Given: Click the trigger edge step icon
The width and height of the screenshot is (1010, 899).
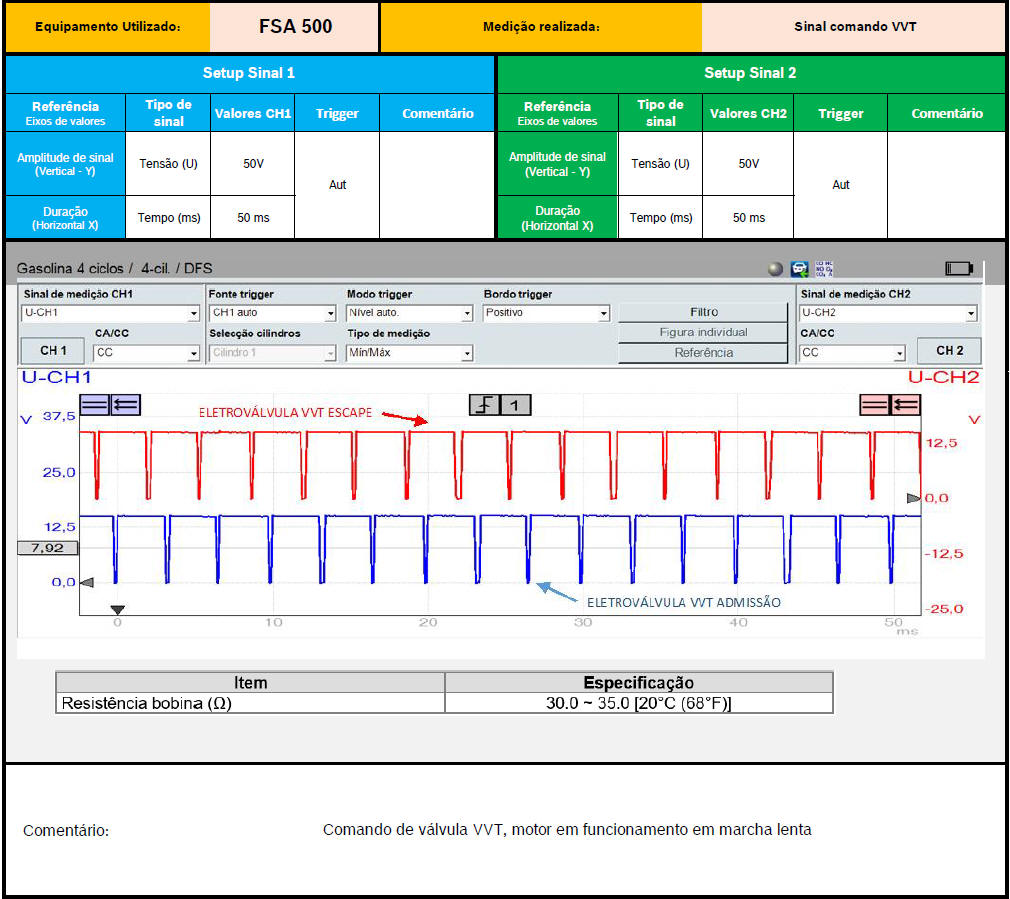Looking at the screenshot, I should tap(485, 404).
